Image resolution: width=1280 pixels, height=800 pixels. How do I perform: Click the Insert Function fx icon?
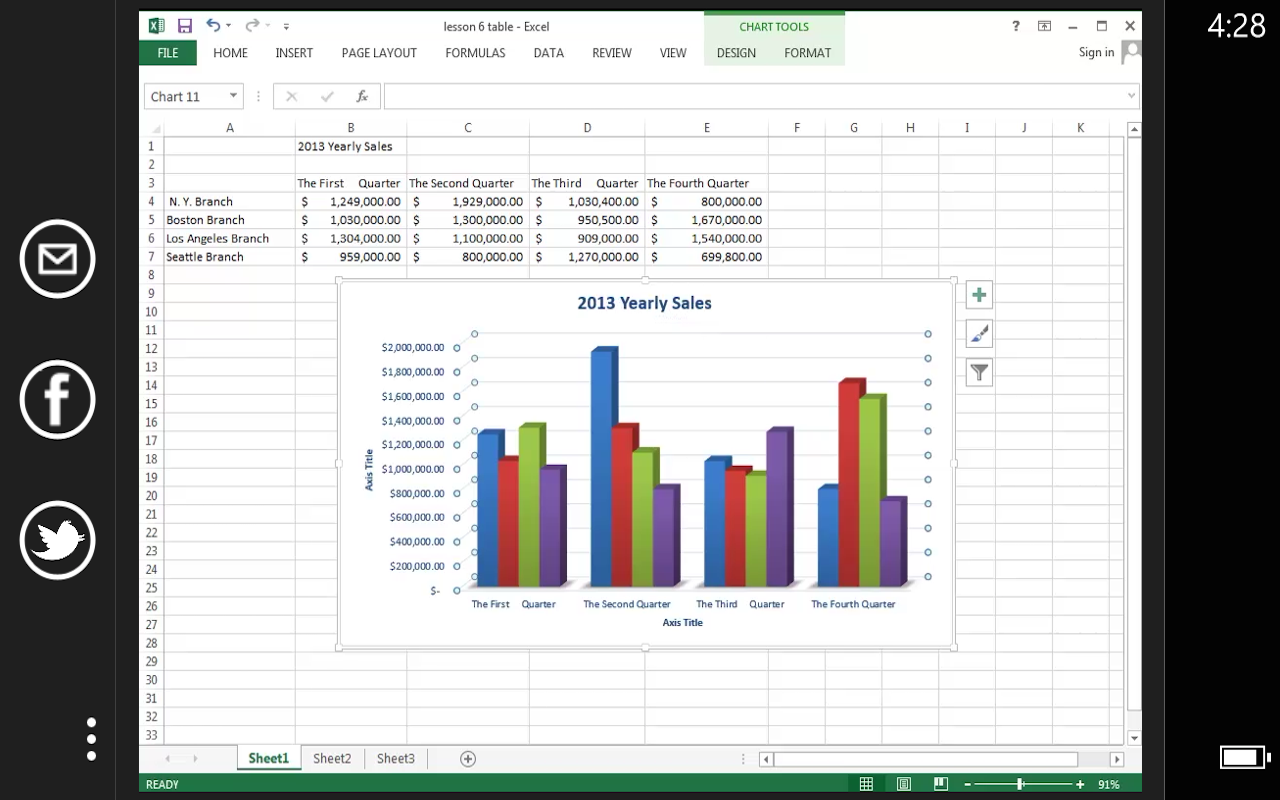click(362, 96)
